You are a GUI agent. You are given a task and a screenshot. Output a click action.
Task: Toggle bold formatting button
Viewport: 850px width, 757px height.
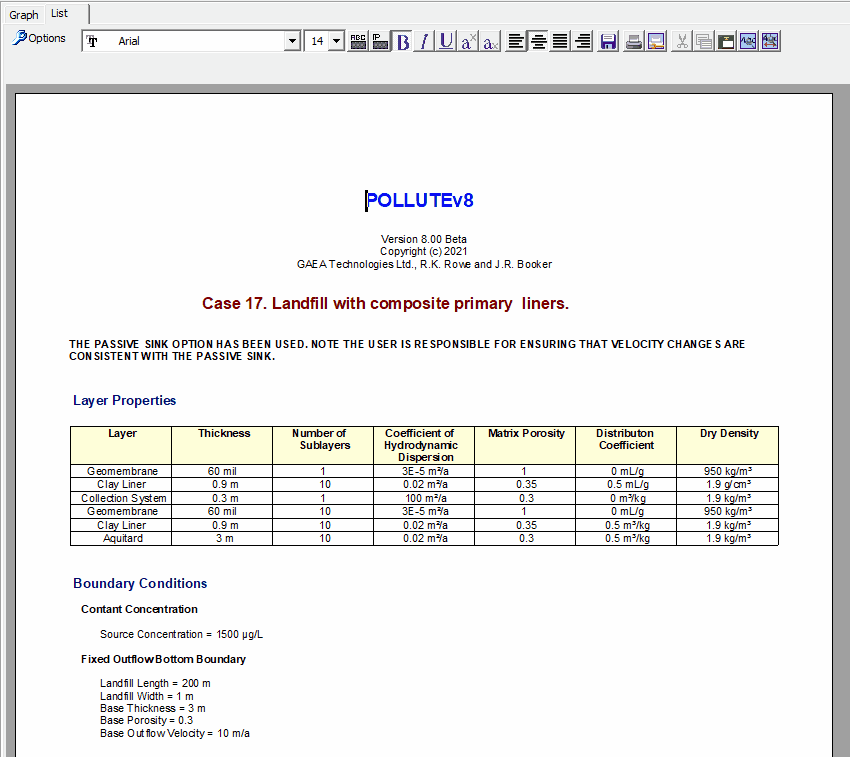click(403, 41)
